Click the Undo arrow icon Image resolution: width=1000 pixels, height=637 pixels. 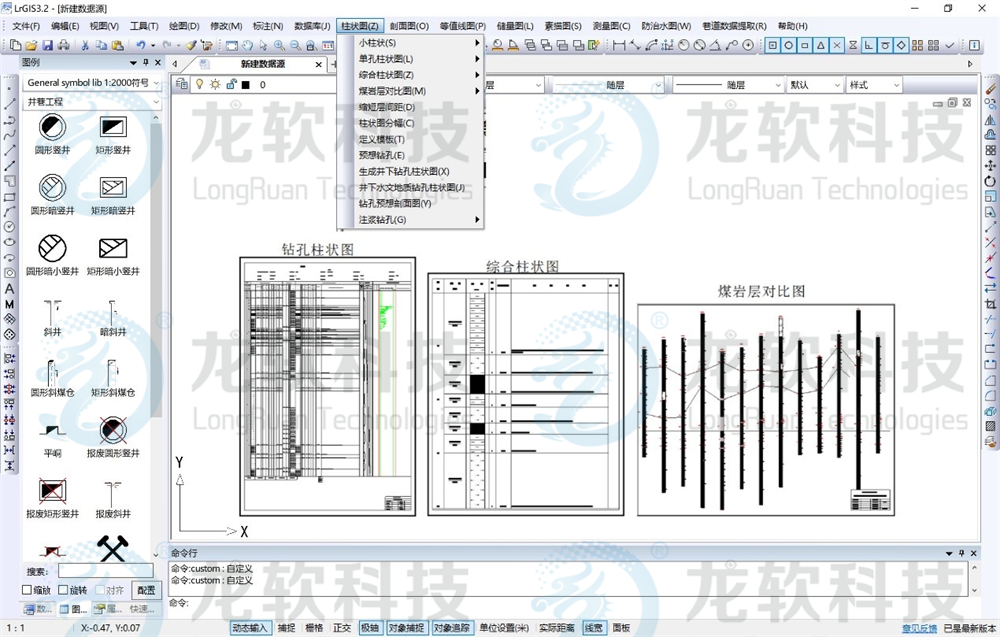tap(140, 46)
